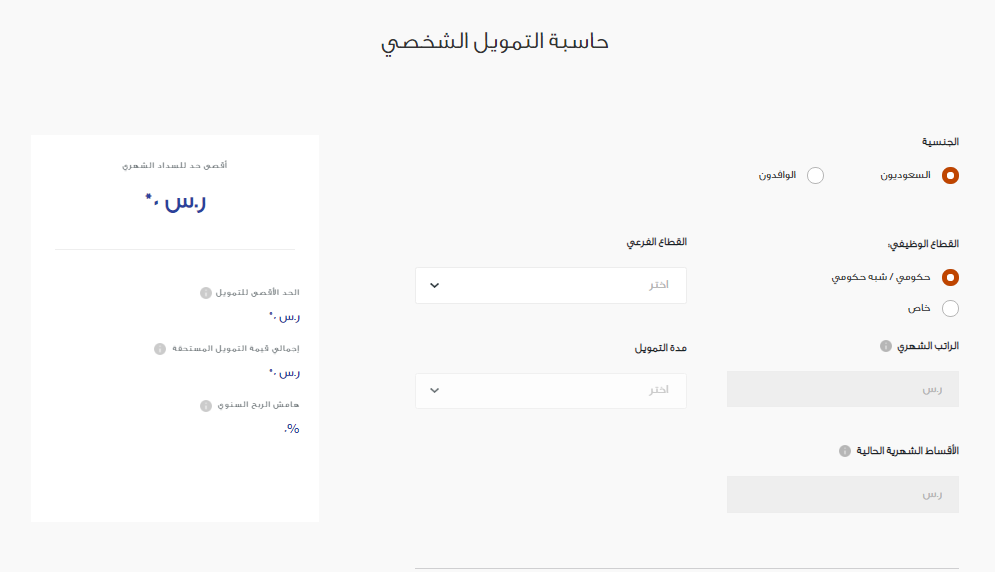Select الوافدون nationality radio button
The height and width of the screenshot is (572, 995).
[x=815, y=175]
